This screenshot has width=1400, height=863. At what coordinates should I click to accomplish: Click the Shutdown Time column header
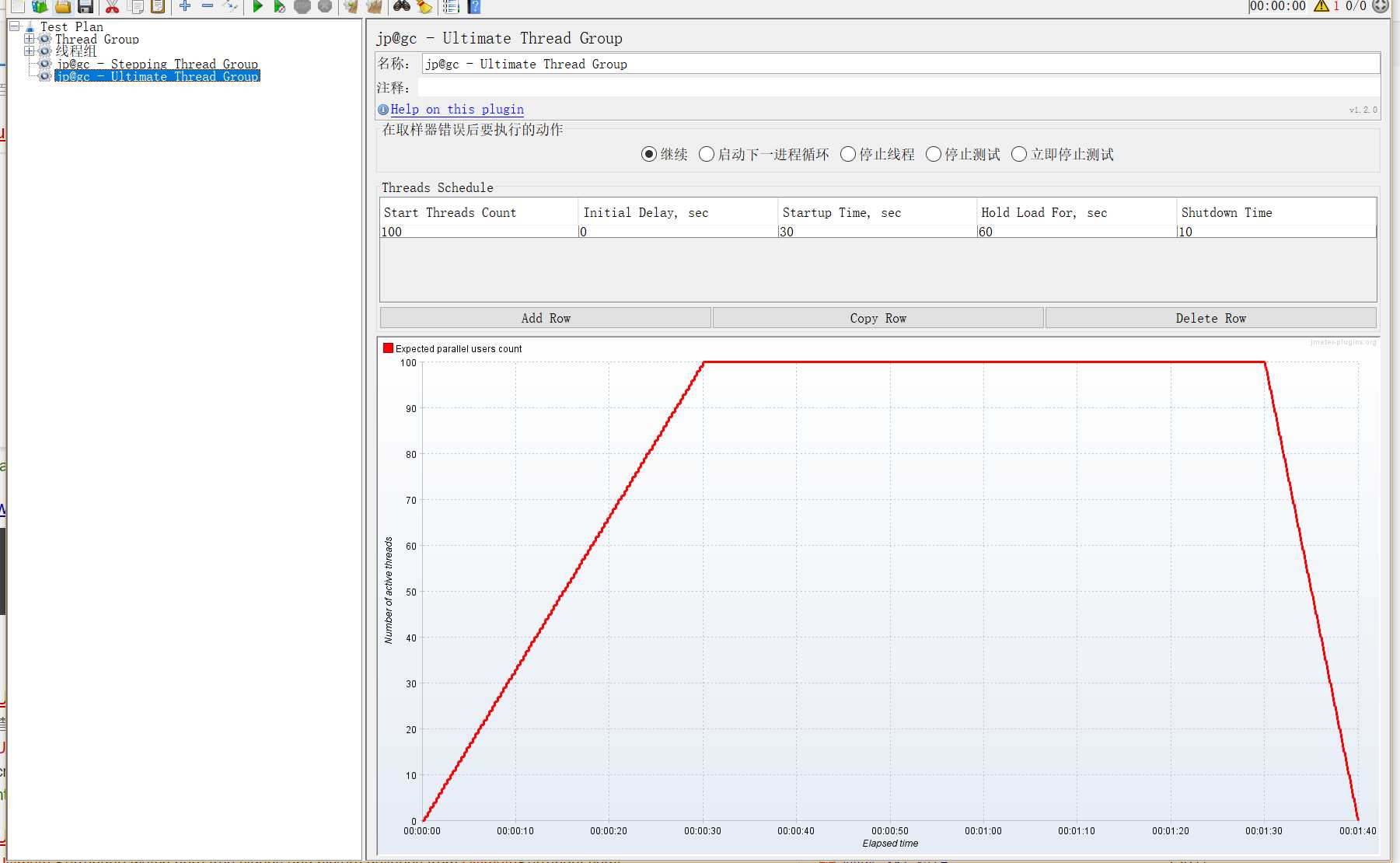coord(1276,212)
